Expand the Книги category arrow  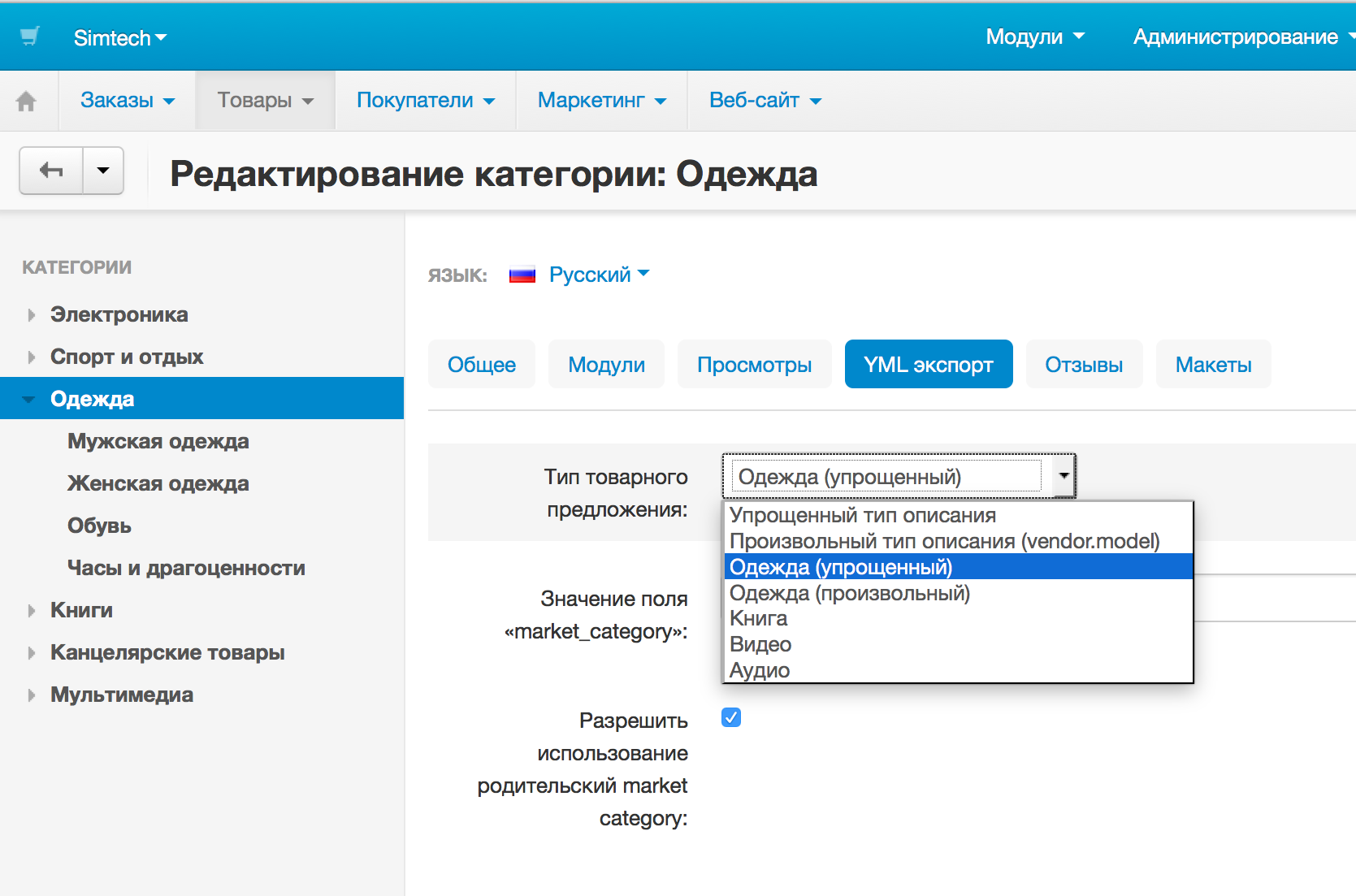pos(32,611)
